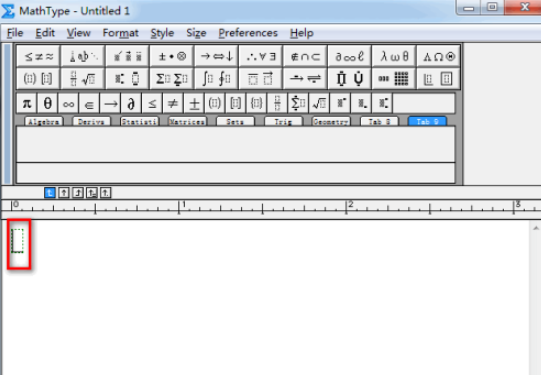Insert the element-of symbol from small bar
Image resolution: width=541 pixels, height=375 pixels.
(x=89, y=103)
